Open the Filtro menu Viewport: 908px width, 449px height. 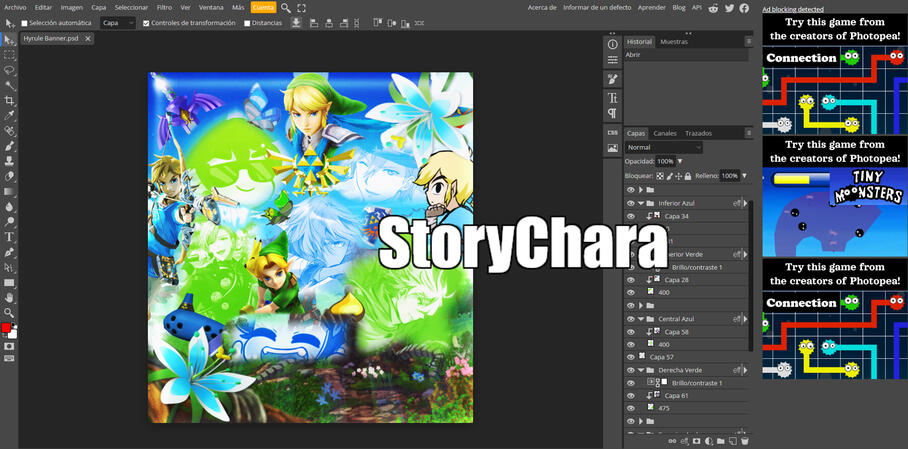[164, 8]
